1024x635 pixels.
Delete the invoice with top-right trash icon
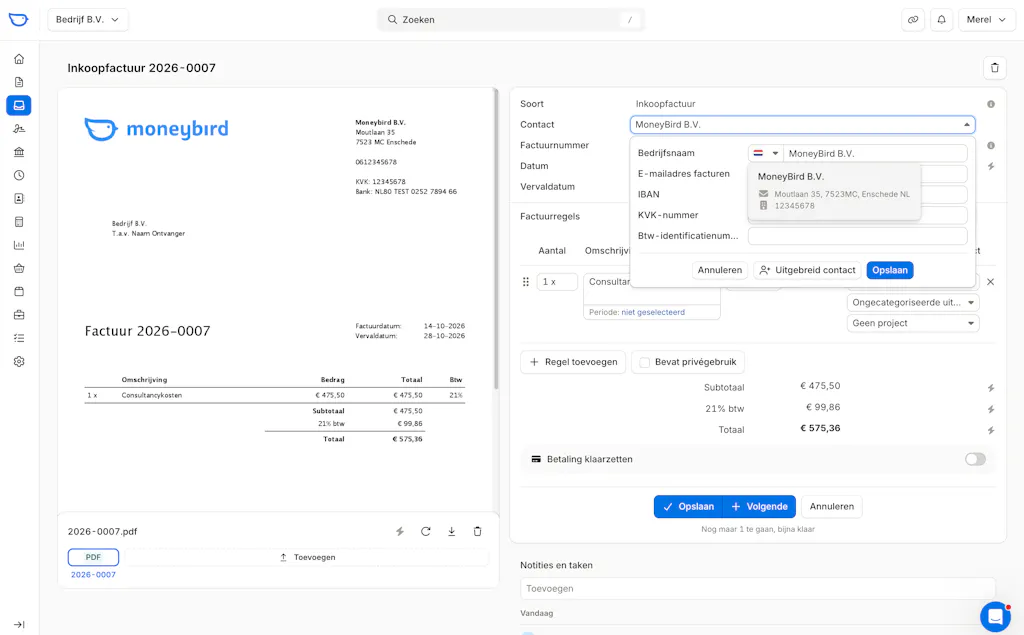995,68
